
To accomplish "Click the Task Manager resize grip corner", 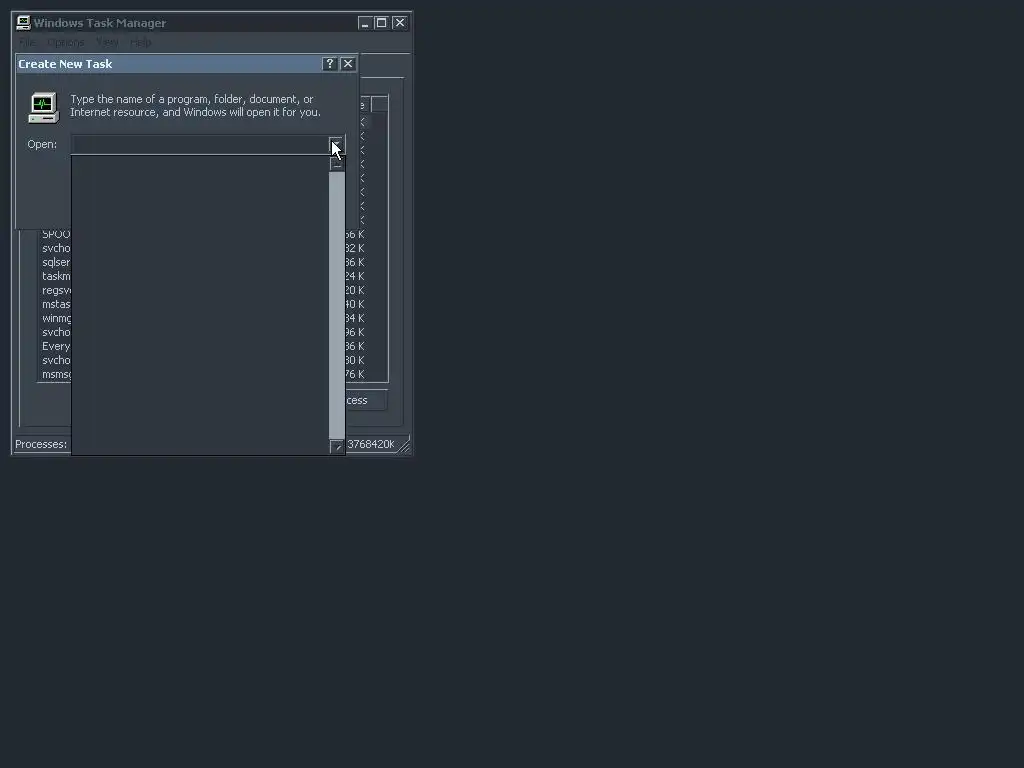I will click(x=405, y=445).
